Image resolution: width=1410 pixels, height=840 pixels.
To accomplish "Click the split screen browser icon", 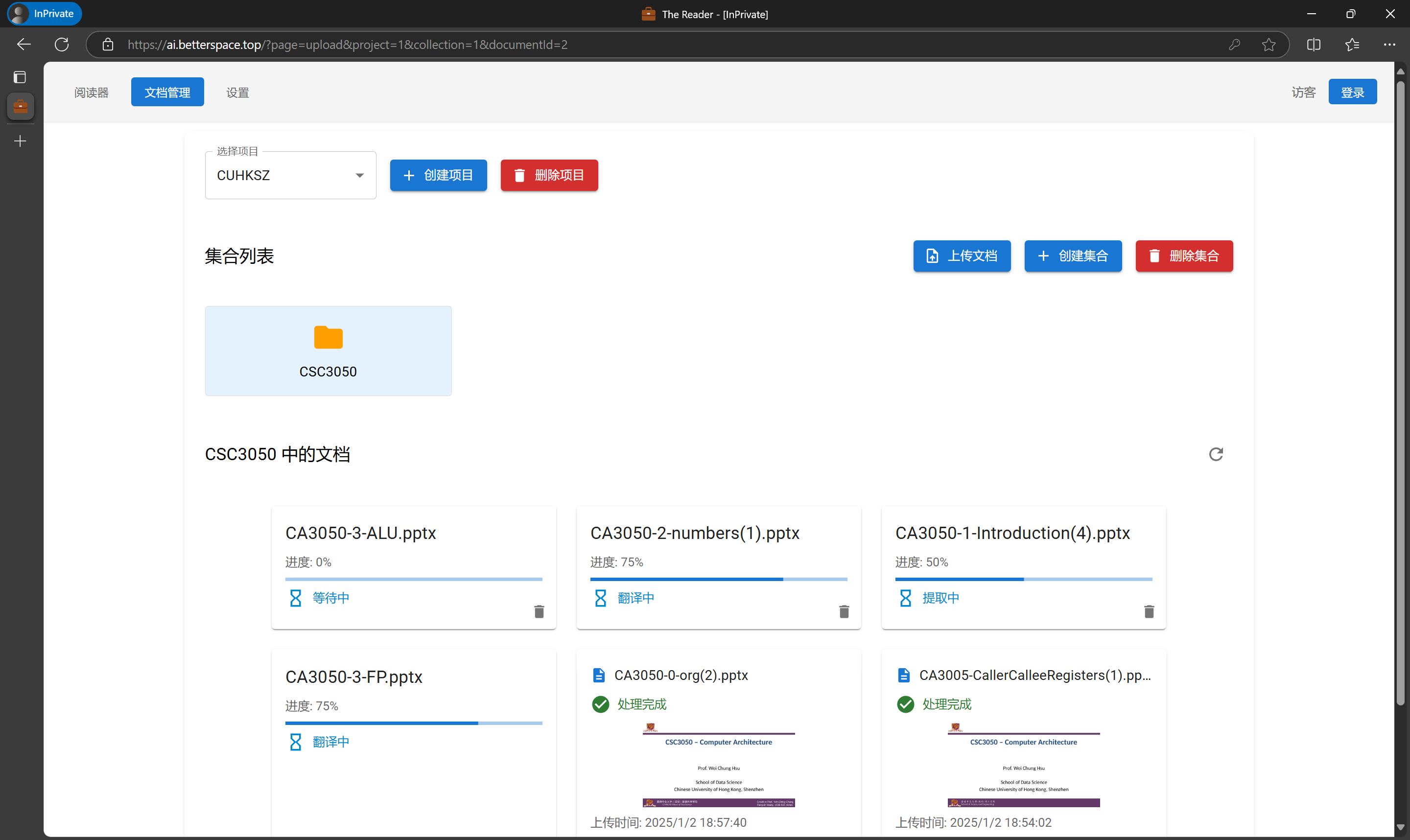I will [1313, 45].
